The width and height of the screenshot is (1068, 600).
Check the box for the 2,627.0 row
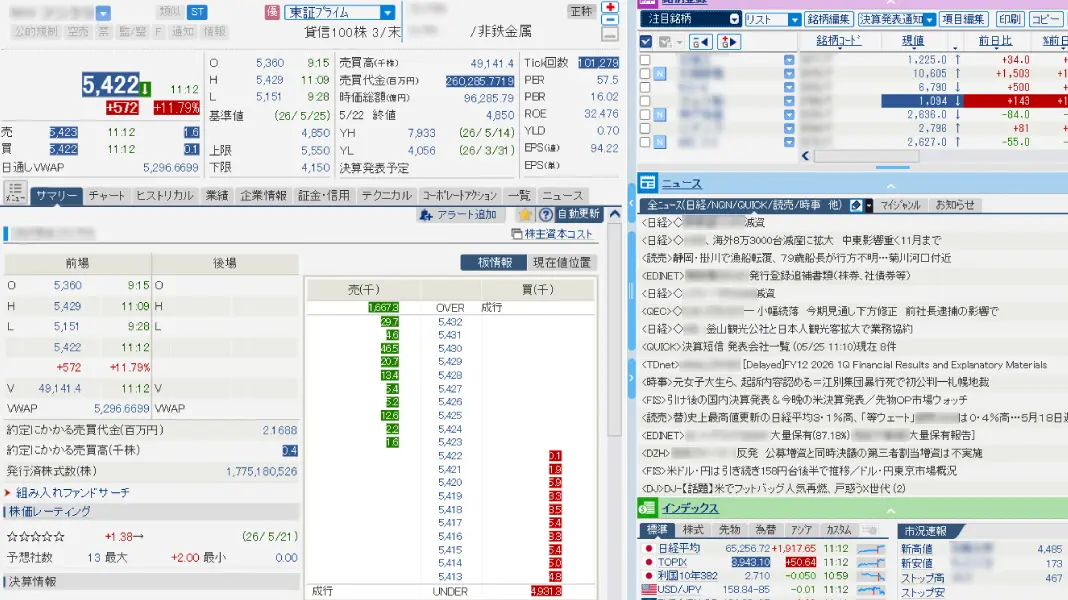tap(645, 142)
